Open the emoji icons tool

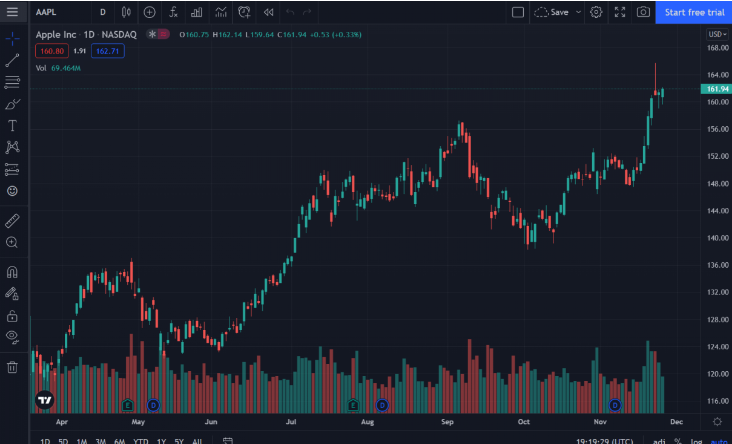[13, 190]
